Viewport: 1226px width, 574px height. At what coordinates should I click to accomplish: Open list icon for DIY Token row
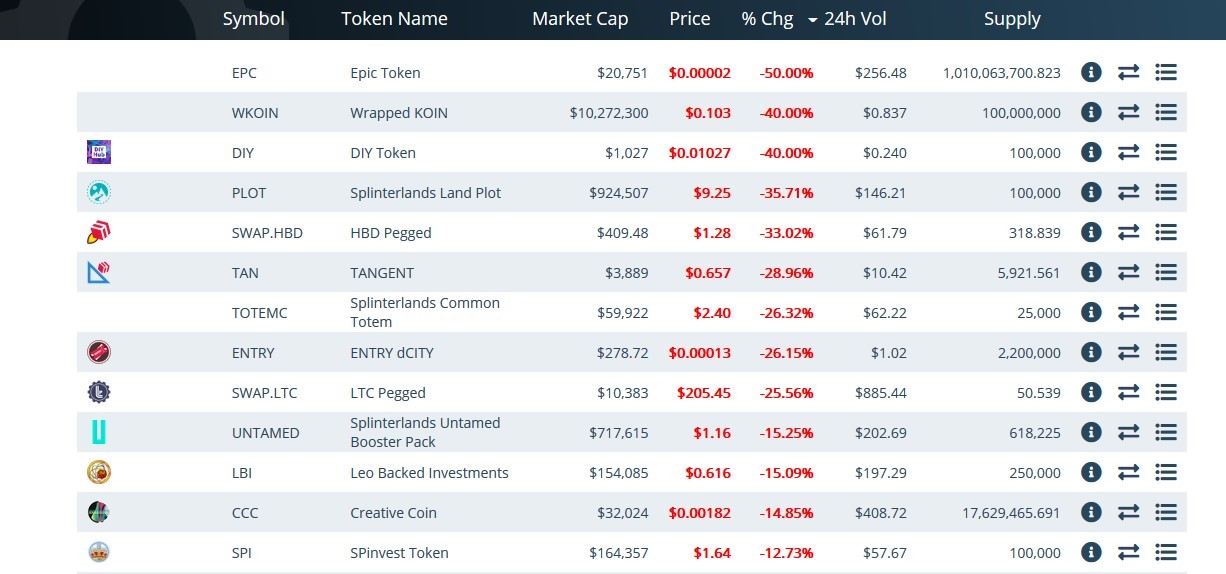[x=1165, y=152]
